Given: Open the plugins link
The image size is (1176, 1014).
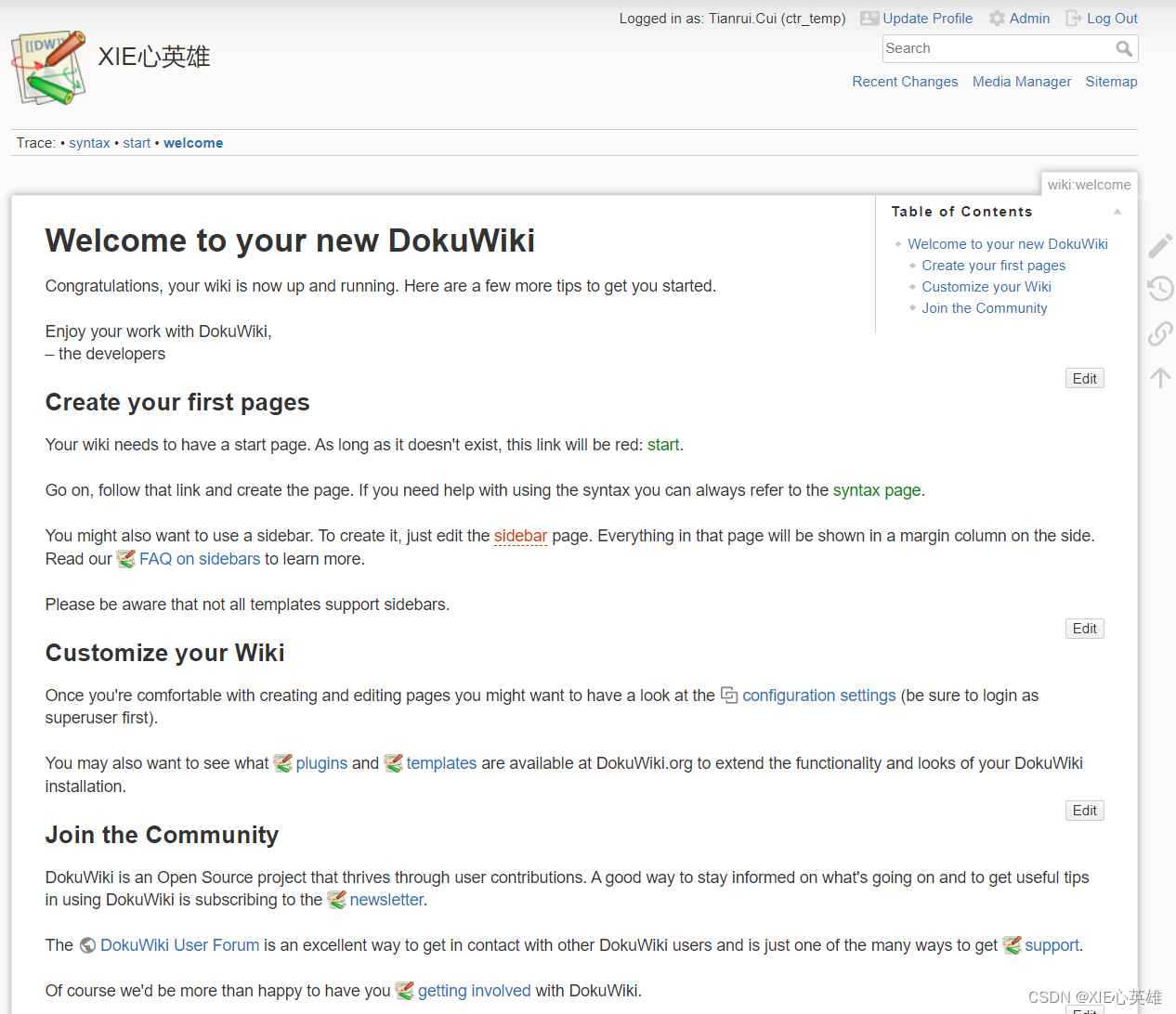Looking at the screenshot, I should coord(321,763).
